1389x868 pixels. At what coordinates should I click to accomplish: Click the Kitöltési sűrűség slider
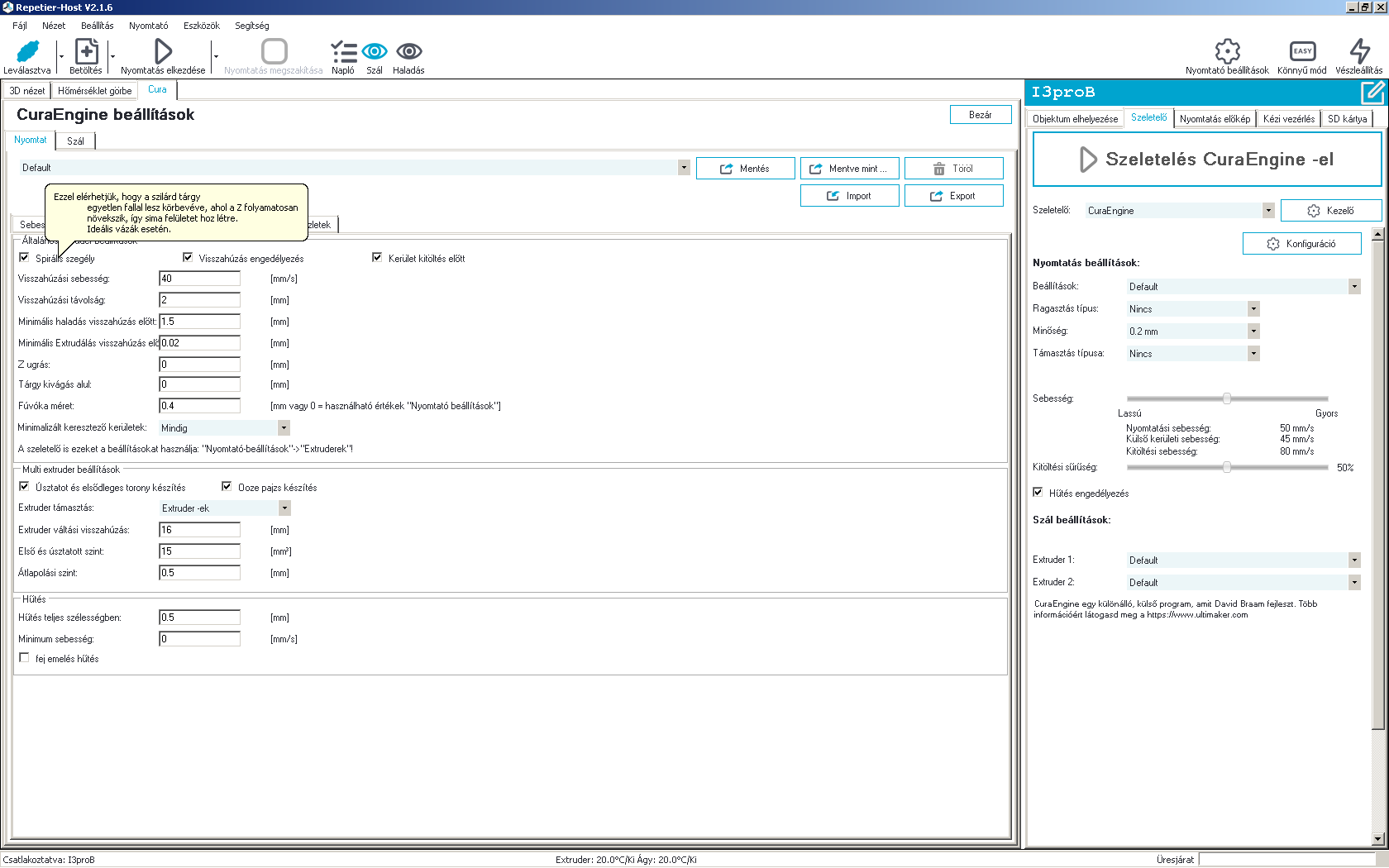click(x=1227, y=467)
